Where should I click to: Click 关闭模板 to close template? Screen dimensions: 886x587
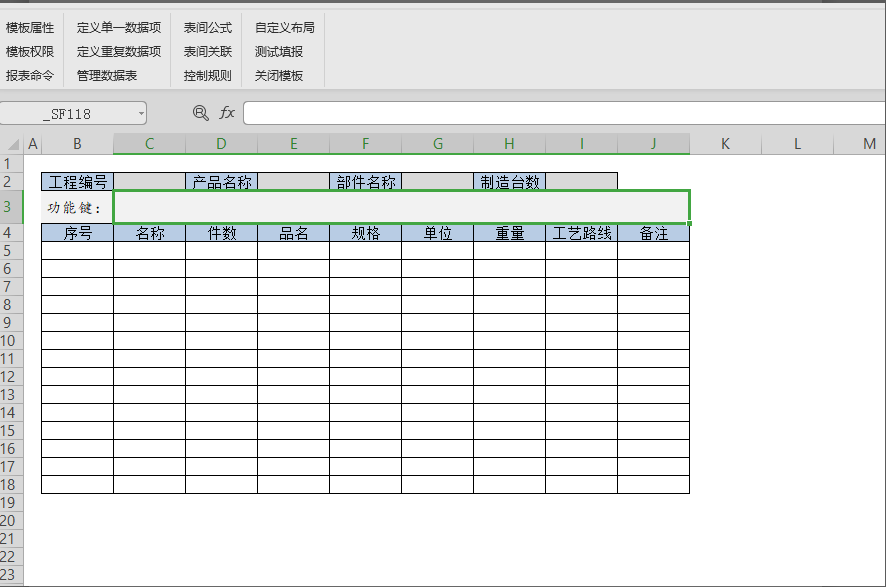[278, 76]
